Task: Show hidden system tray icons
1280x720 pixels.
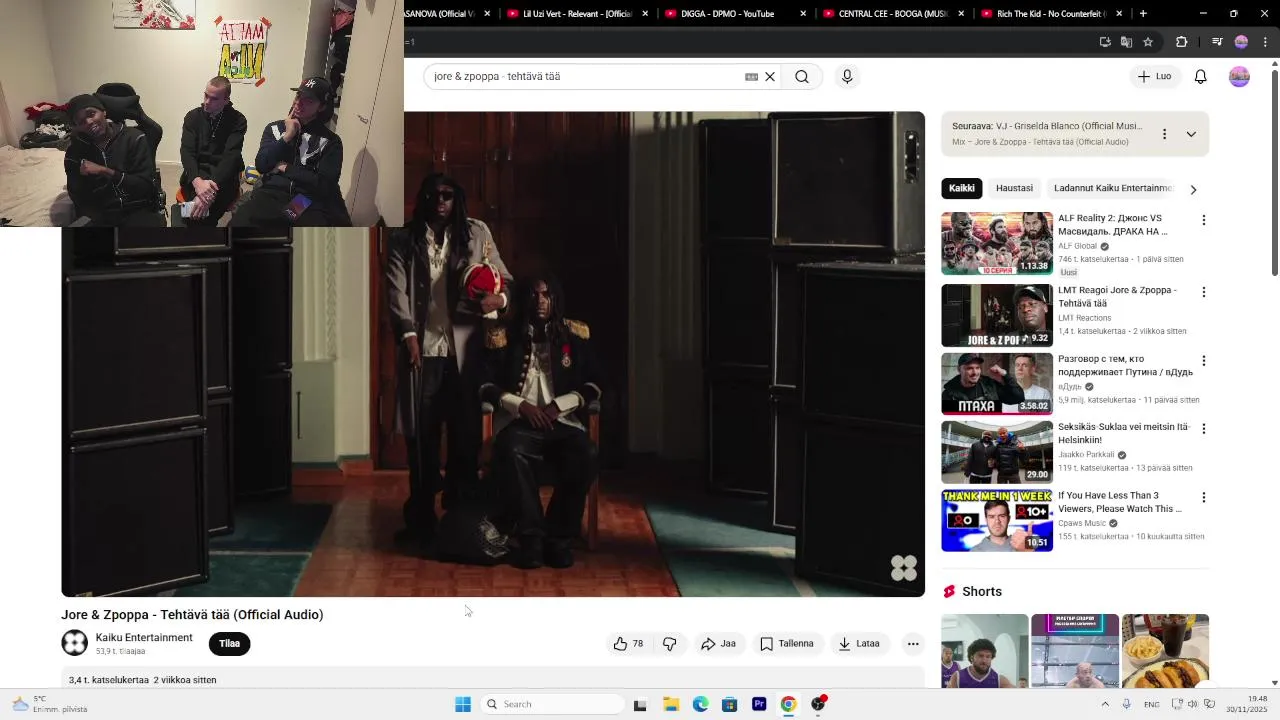Action: (1105, 704)
